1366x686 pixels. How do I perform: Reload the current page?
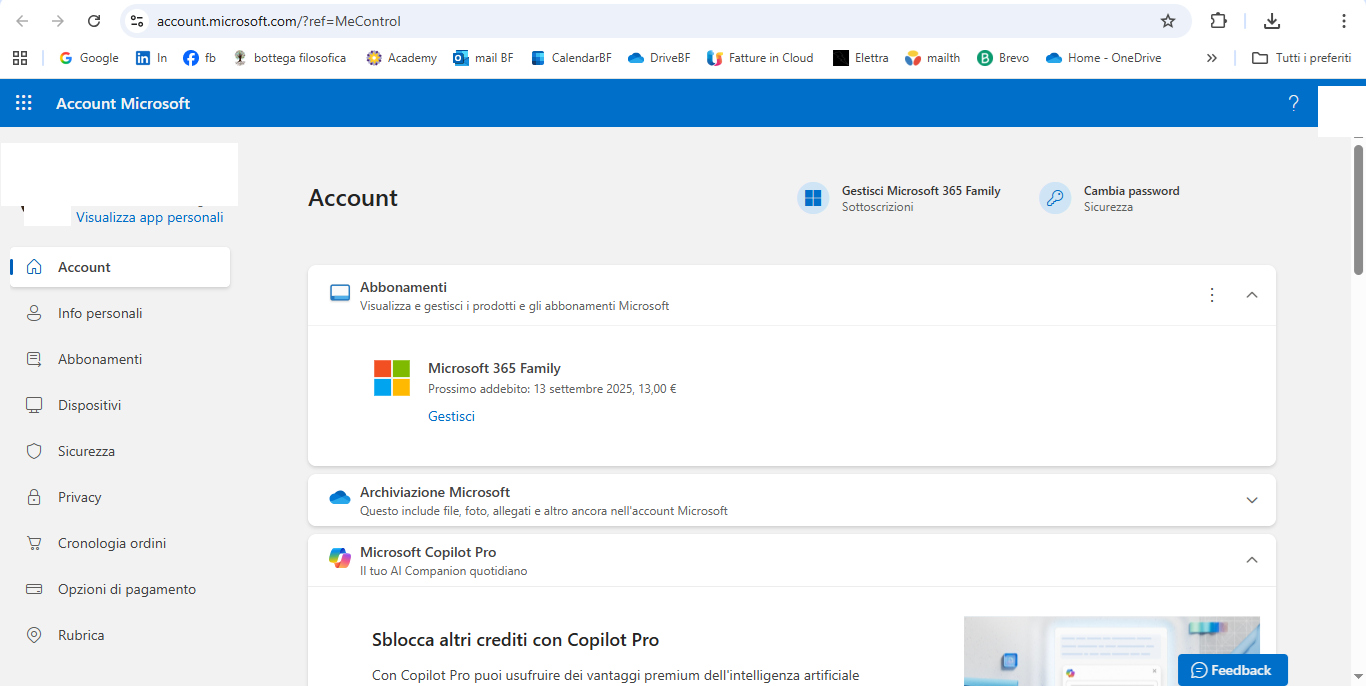click(94, 21)
